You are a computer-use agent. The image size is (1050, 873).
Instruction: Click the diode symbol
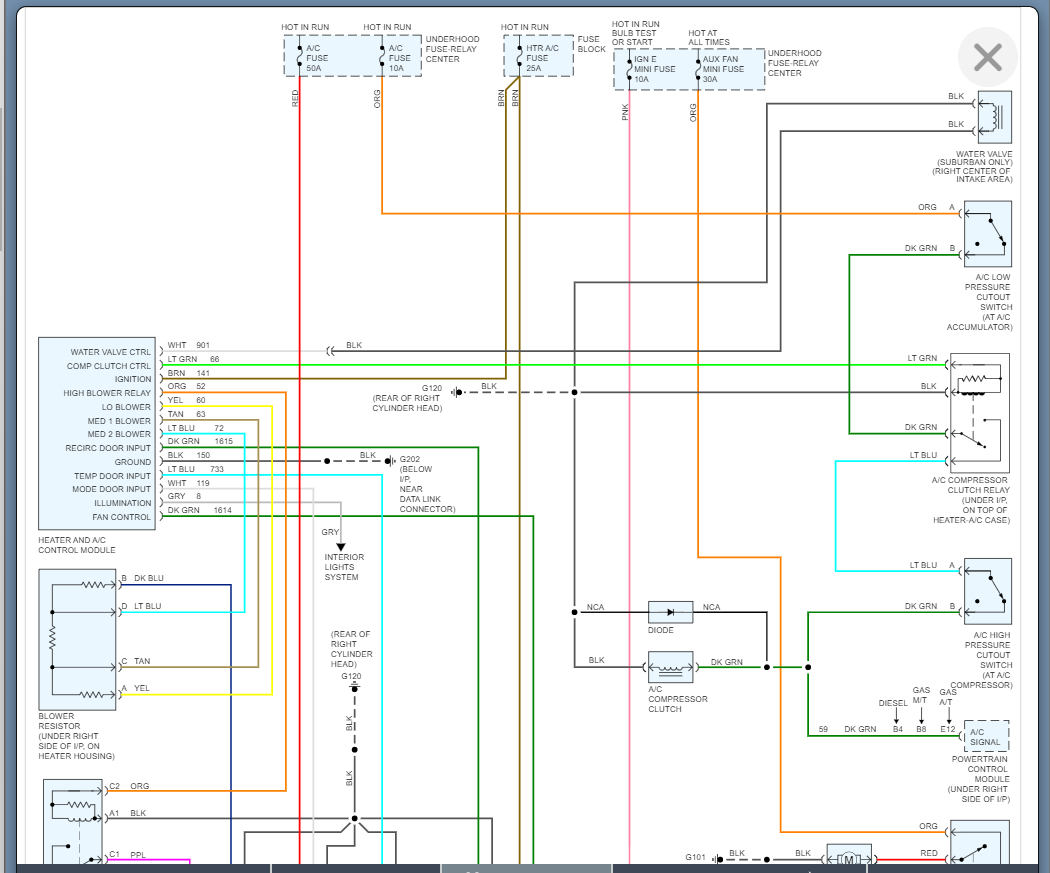(x=670, y=612)
